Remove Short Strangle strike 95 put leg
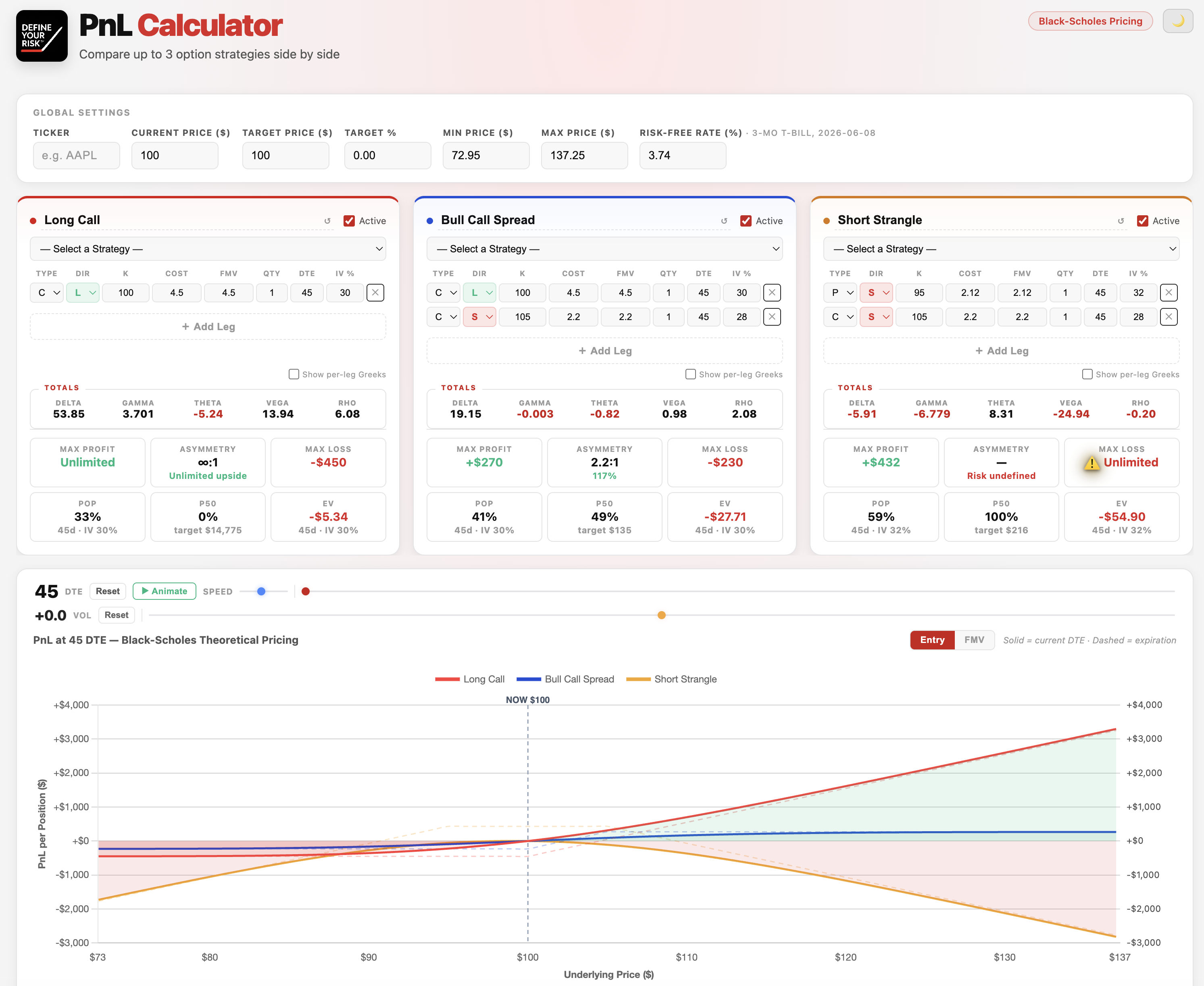Viewport: 1204px width, 986px height. click(x=1168, y=293)
